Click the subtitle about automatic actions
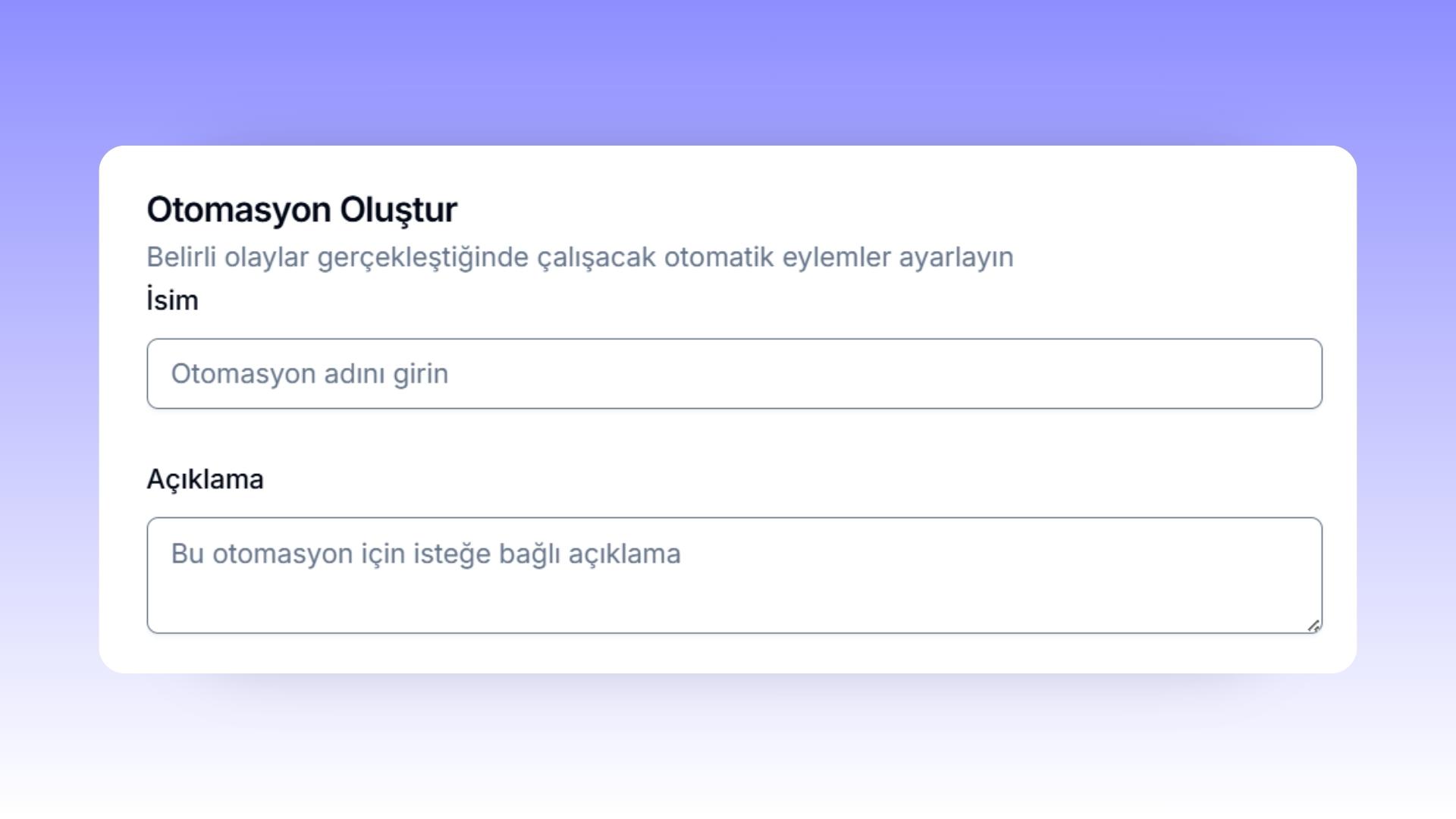 [579, 257]
